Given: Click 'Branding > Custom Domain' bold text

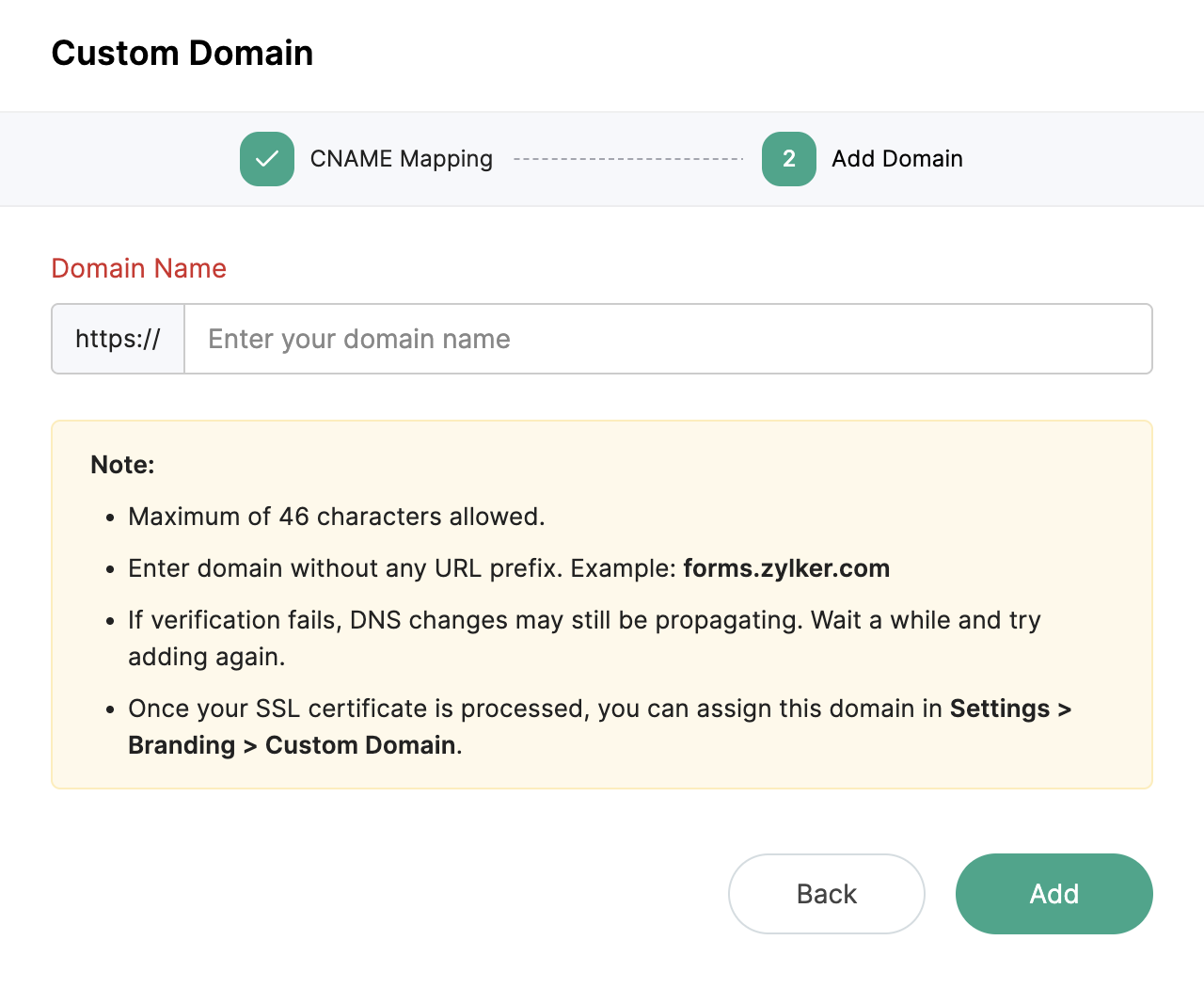Looking at the screenshot, I should click(x=293, y=745).
